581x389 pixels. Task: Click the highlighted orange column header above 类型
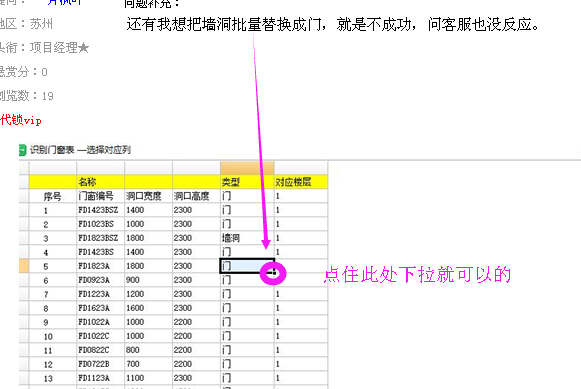pos(247,168)
